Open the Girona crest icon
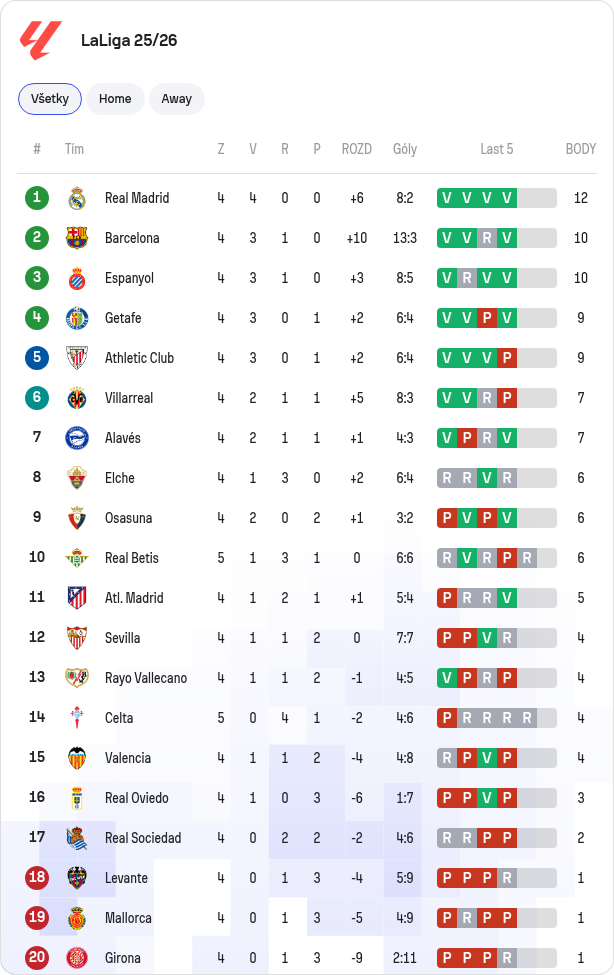This screenshot has width=614, height=975. (x=77, y=958)
